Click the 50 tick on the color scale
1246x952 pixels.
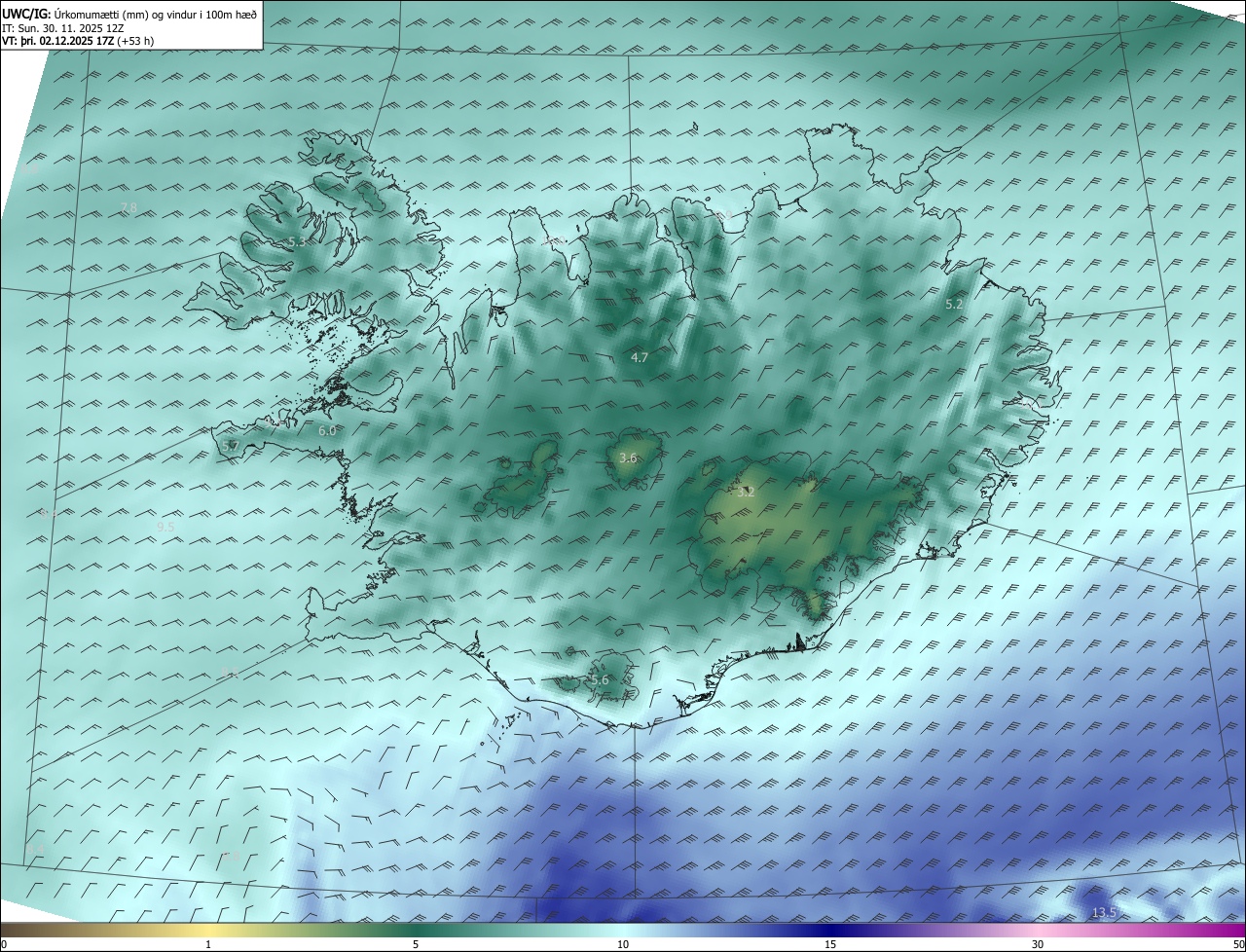coord(1238,944)
